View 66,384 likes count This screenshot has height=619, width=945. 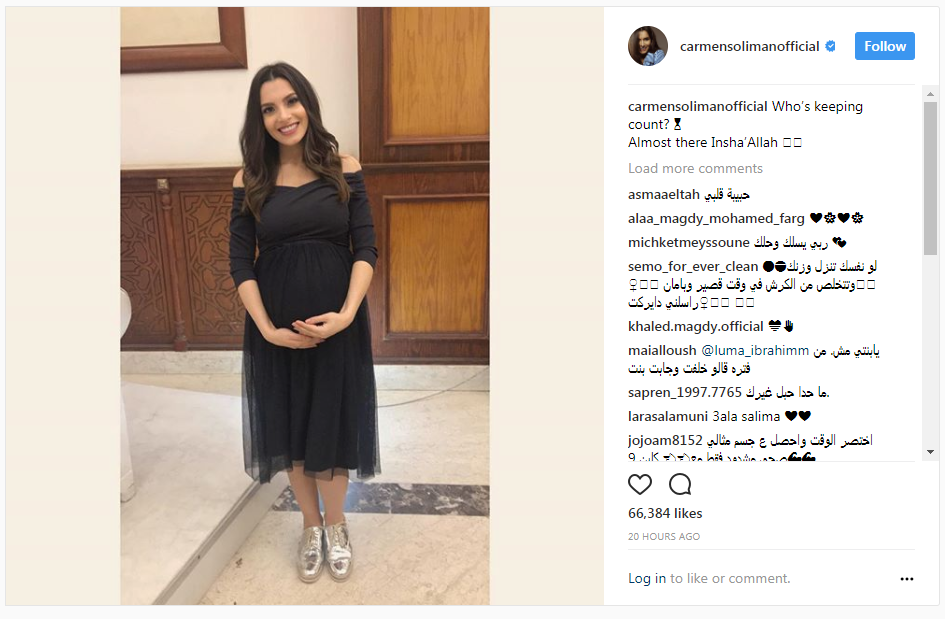(665, 514)
